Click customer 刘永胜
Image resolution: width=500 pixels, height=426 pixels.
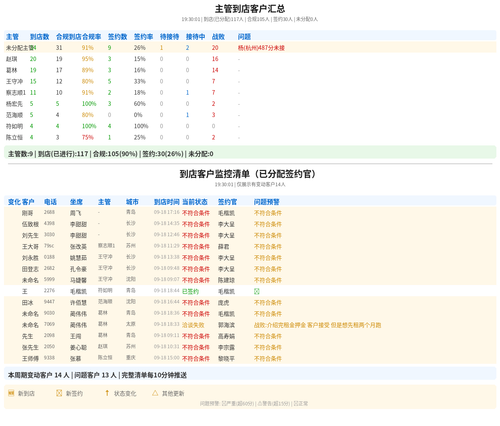point(30,258)
